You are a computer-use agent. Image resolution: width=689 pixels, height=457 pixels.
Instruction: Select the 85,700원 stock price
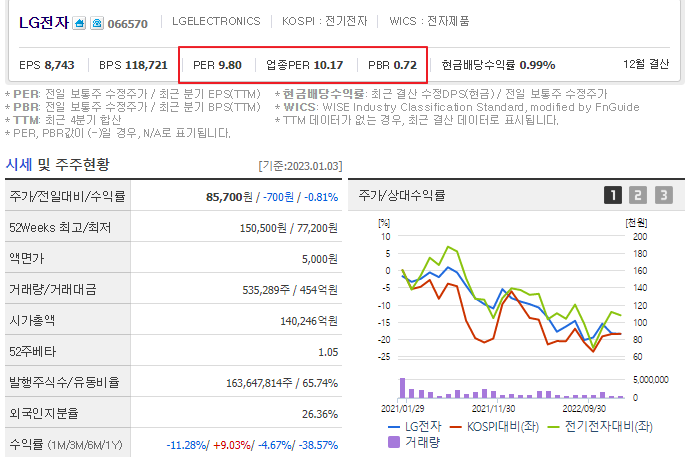[229, 197]
